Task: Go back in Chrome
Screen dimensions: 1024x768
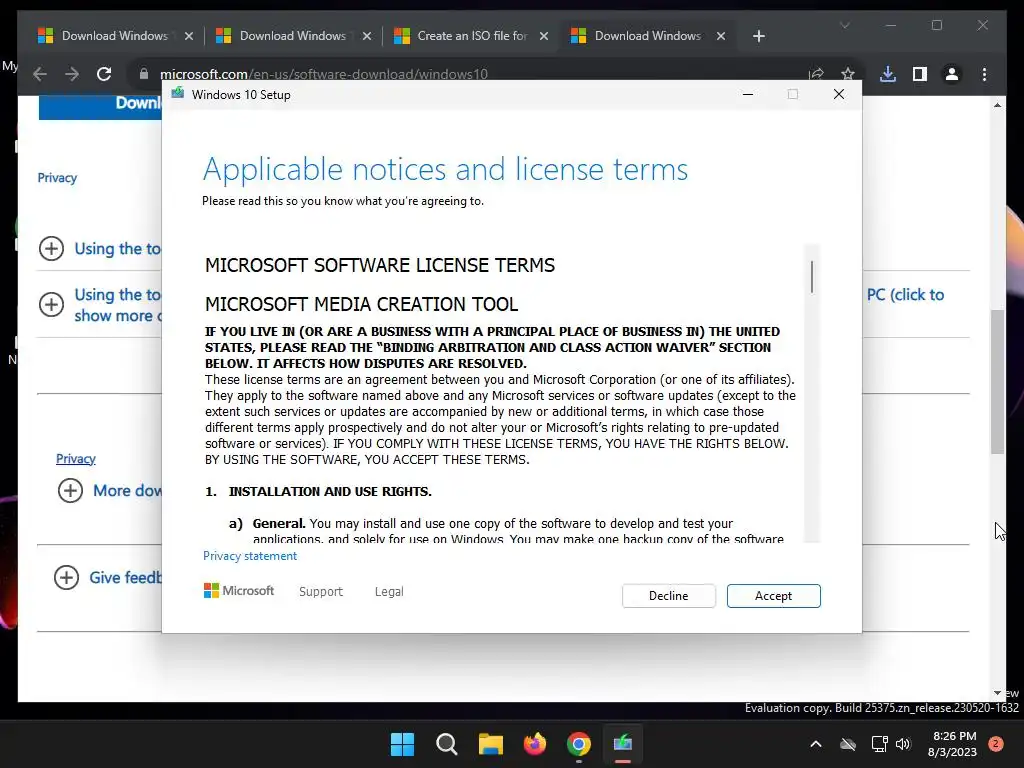Action: (x=40, y=74)
